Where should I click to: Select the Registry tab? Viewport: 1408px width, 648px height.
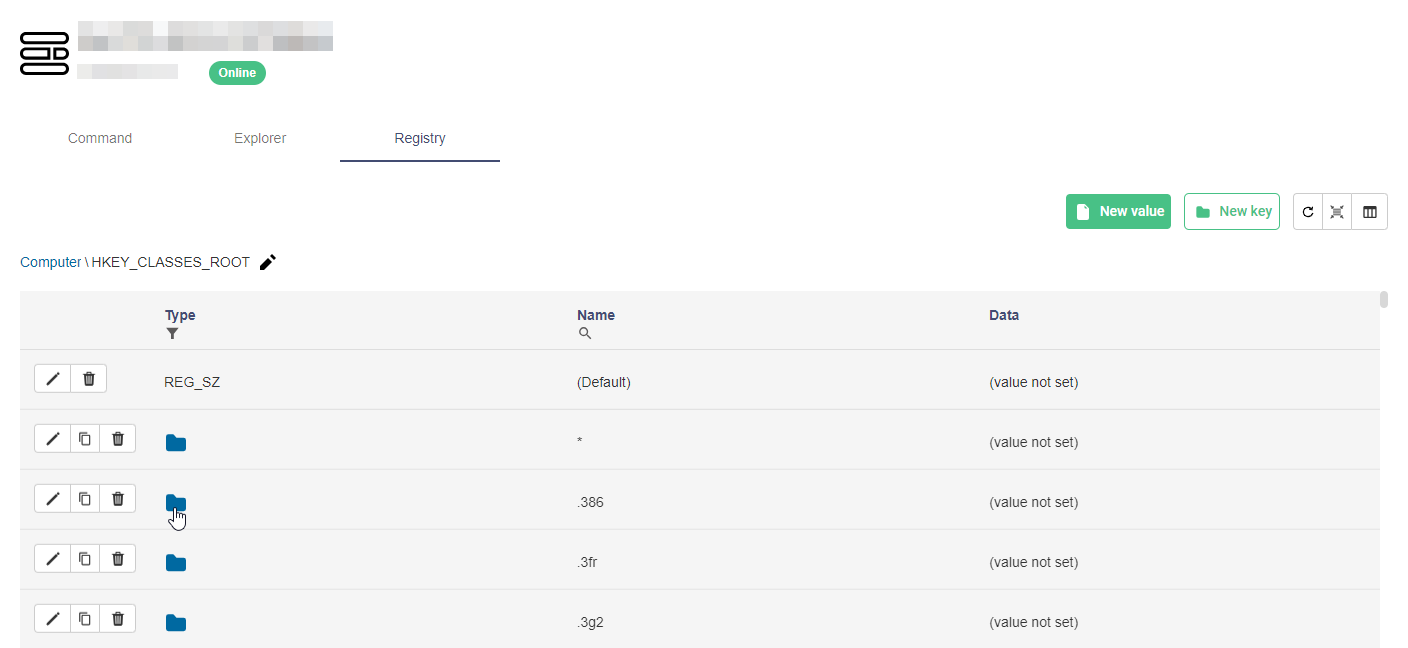(x=420, y=138)
